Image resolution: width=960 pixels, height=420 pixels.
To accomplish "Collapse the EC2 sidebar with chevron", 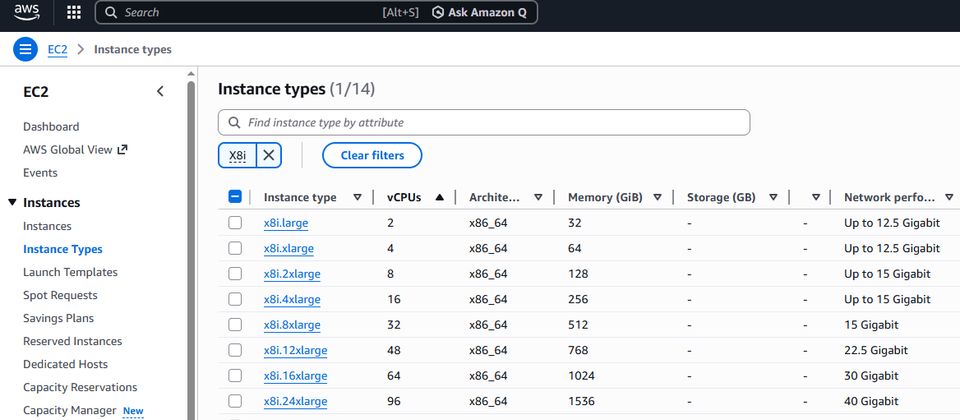I will pos(160,91).
